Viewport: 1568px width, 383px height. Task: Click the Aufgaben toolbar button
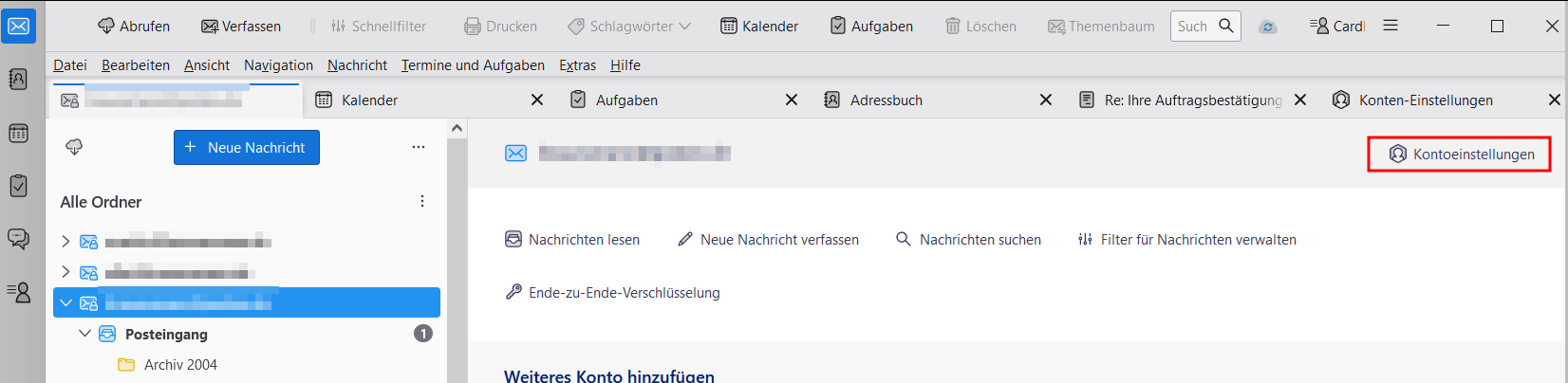(x=871, y=26)
